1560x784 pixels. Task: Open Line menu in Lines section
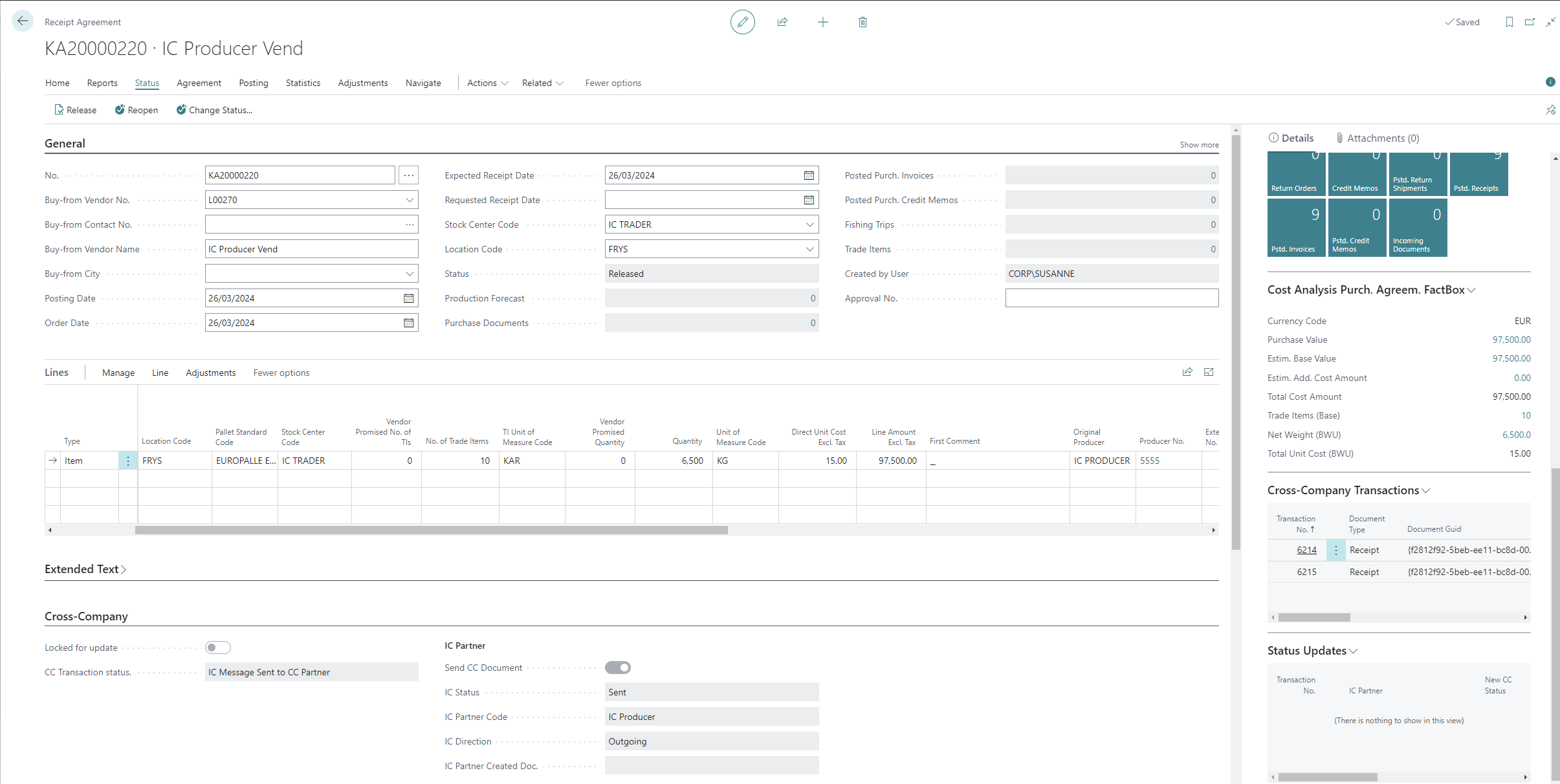pyautogui.click(x=160, y=373)
